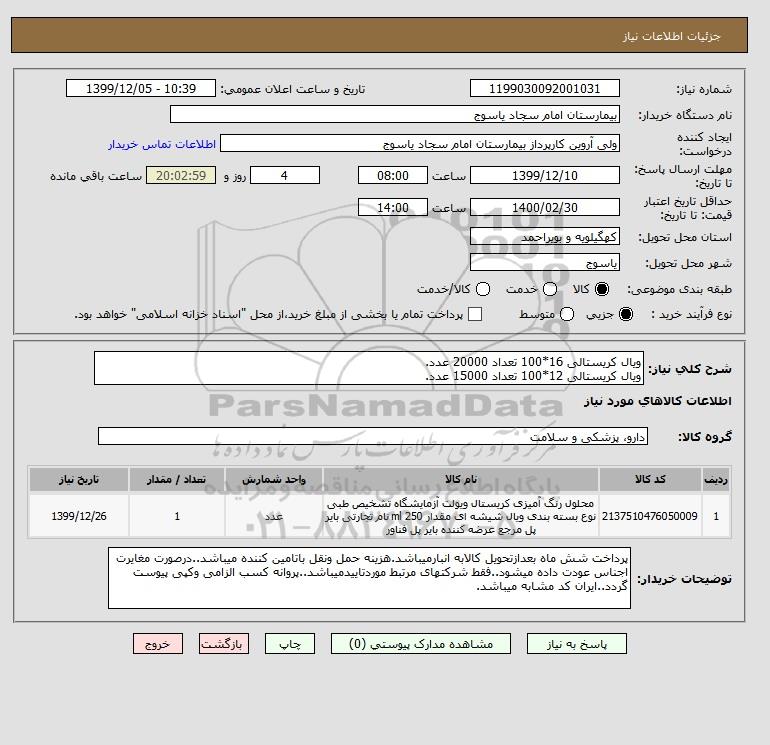
Task: Click the announcement date field 1399/12/05 - 10:39
Action: click(x=141, y=88)
